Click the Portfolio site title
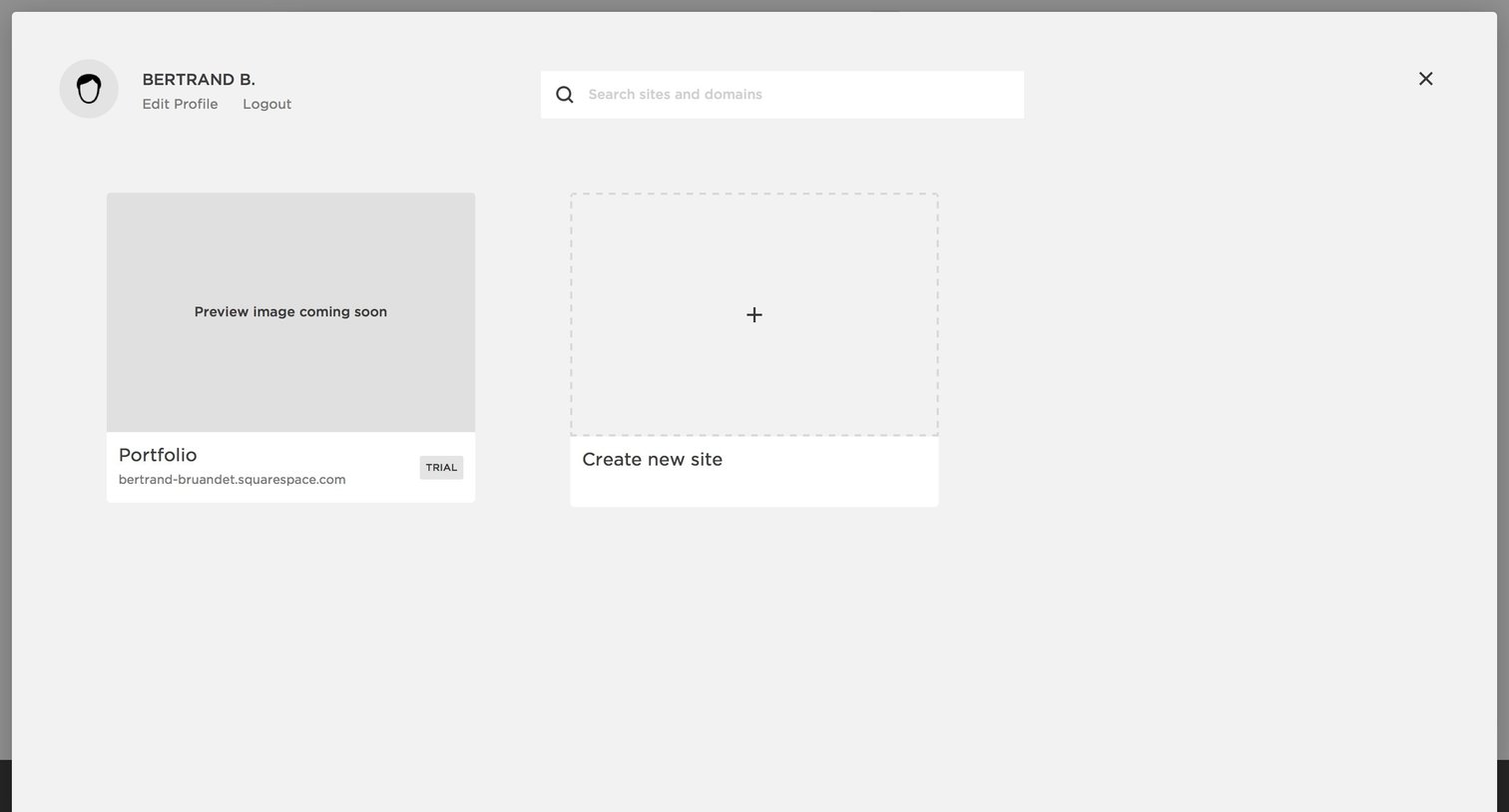This screenshot has width=1509, height=812. click(158, 455)
